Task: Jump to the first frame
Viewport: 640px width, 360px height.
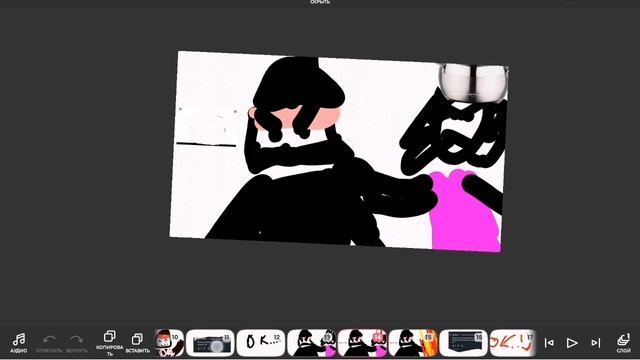Action: tap(549, 343)
